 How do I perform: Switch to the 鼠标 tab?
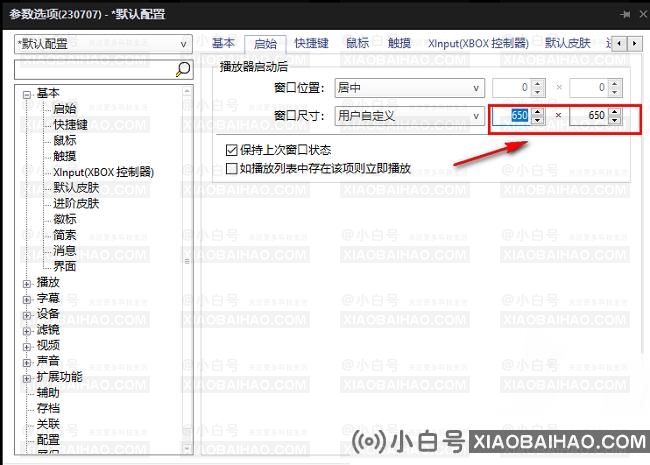[x=357, y=43]
